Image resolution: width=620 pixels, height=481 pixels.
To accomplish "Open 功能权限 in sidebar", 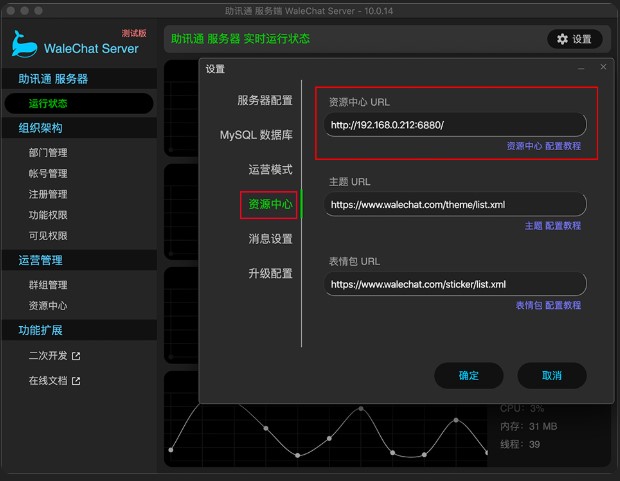I will point(48,215).
